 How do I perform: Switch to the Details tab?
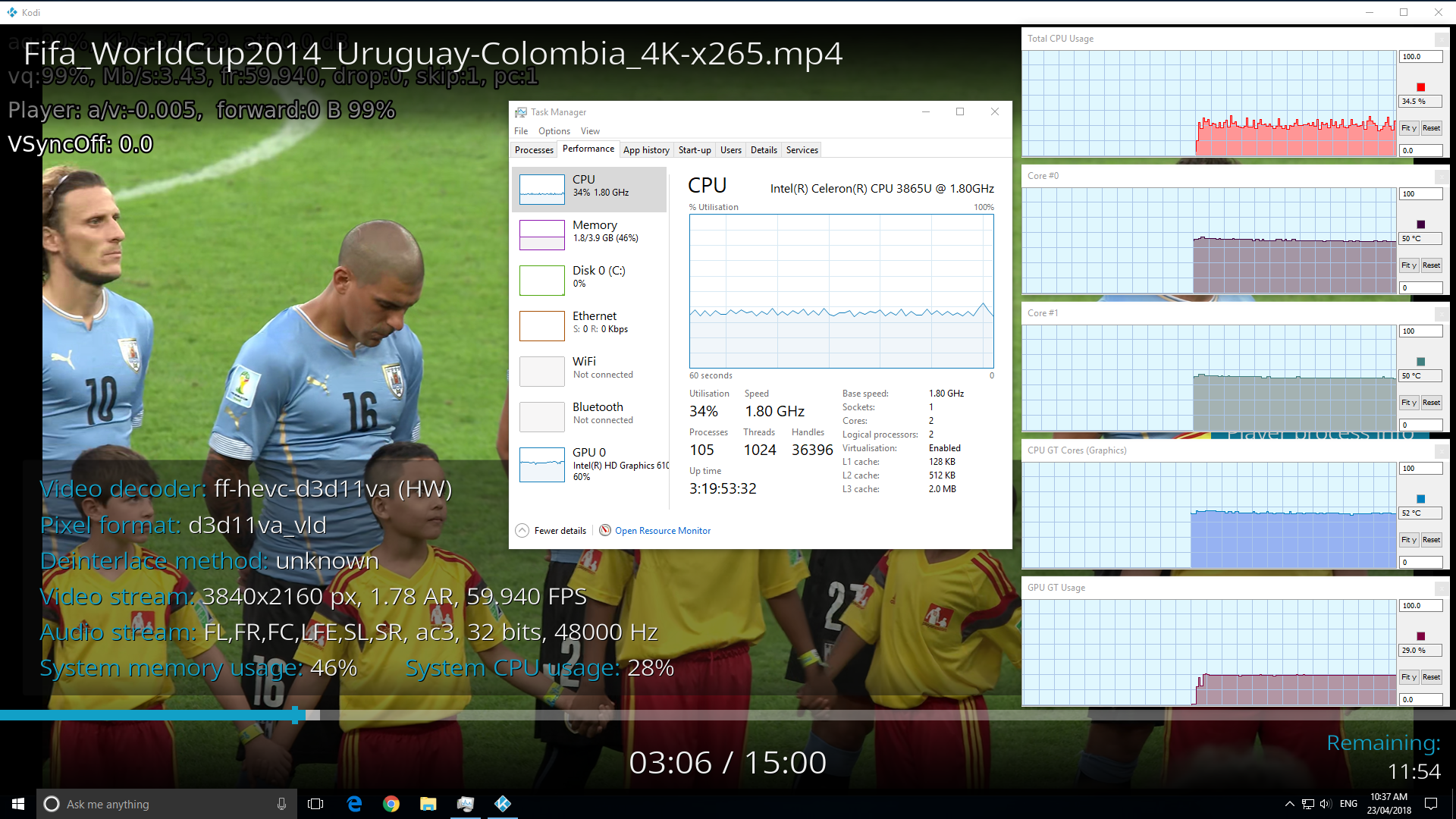click(764, 150)
